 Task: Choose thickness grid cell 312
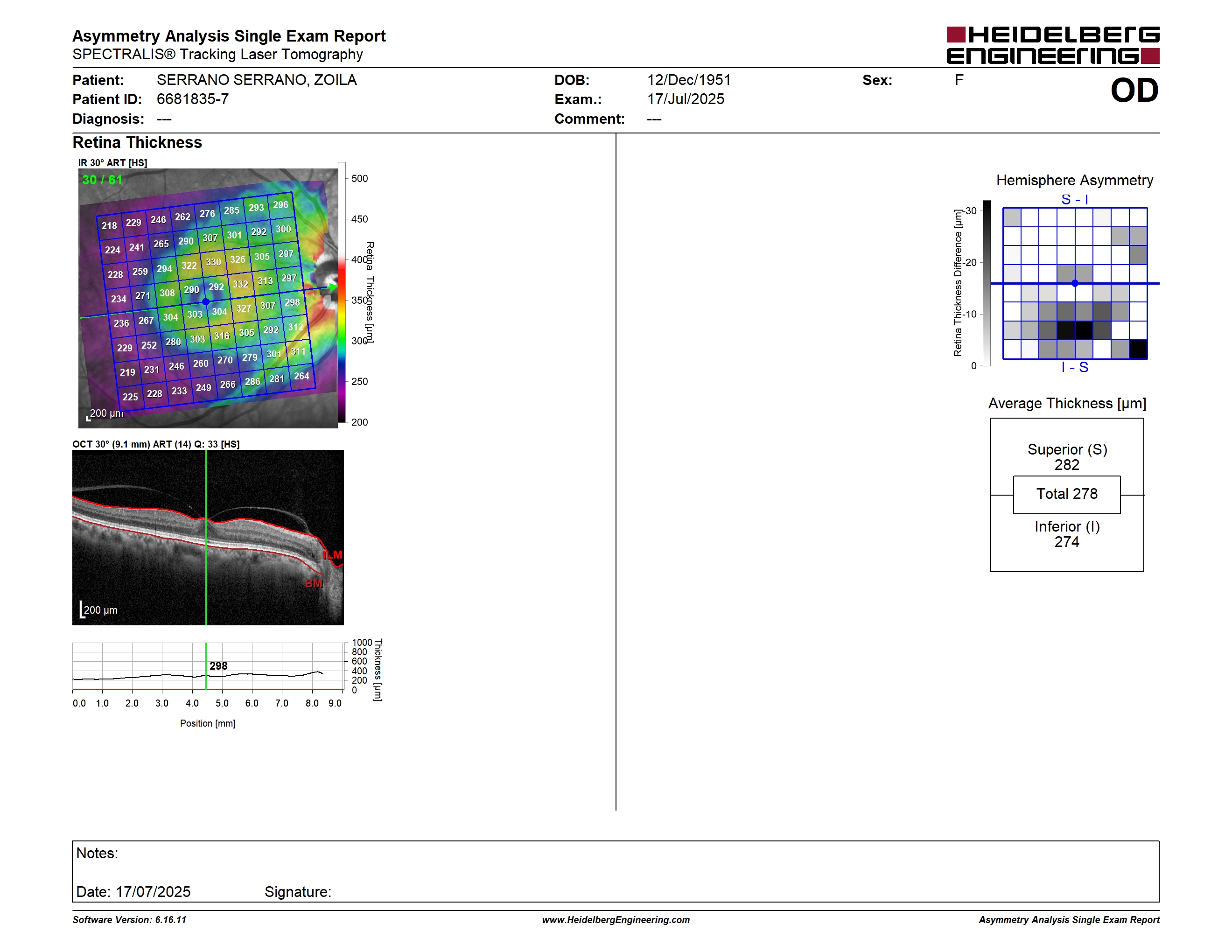[295, 327]
